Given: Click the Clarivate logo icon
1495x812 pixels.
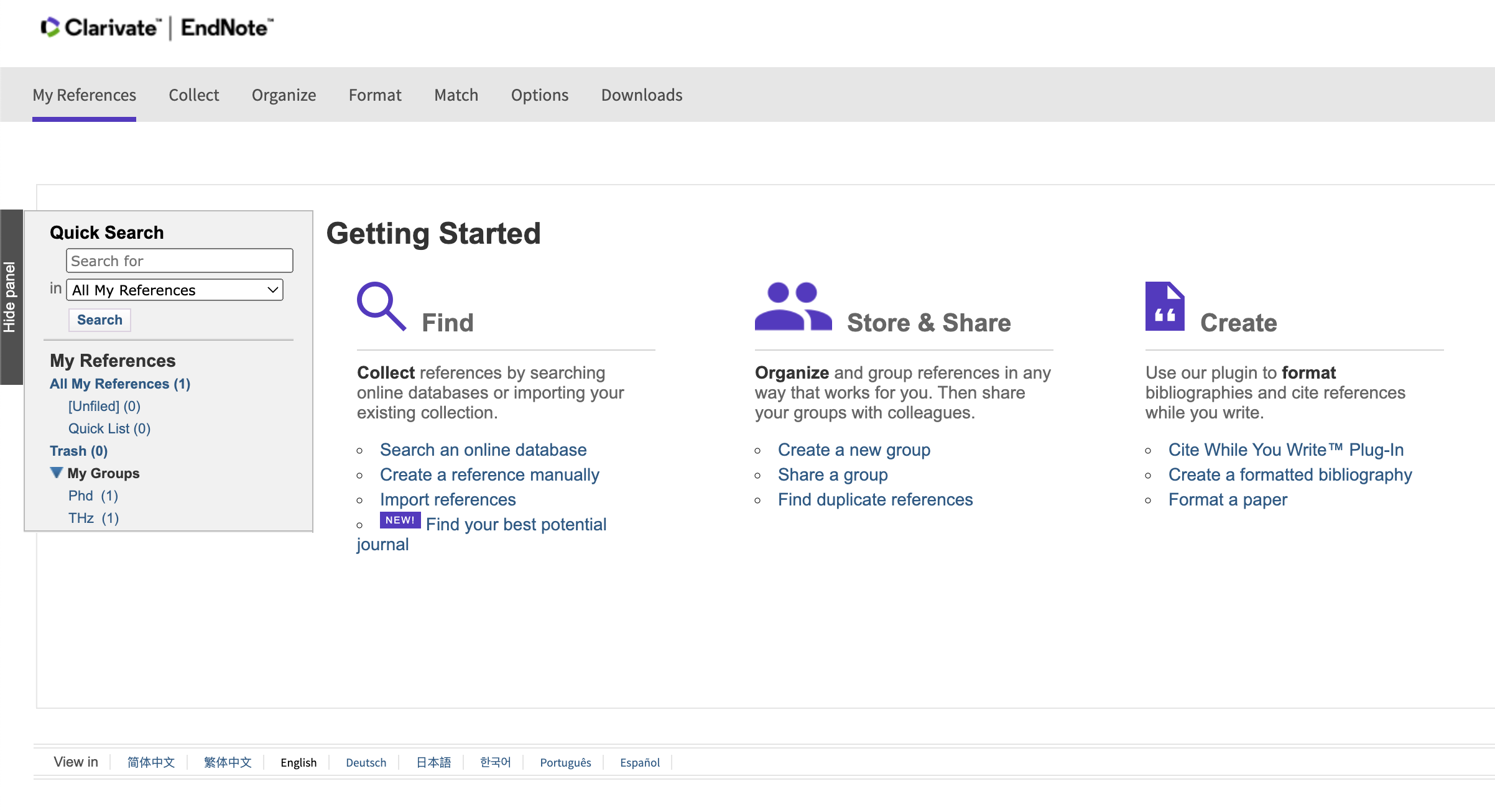Looking at the screenshot, I should pos(50,27).
